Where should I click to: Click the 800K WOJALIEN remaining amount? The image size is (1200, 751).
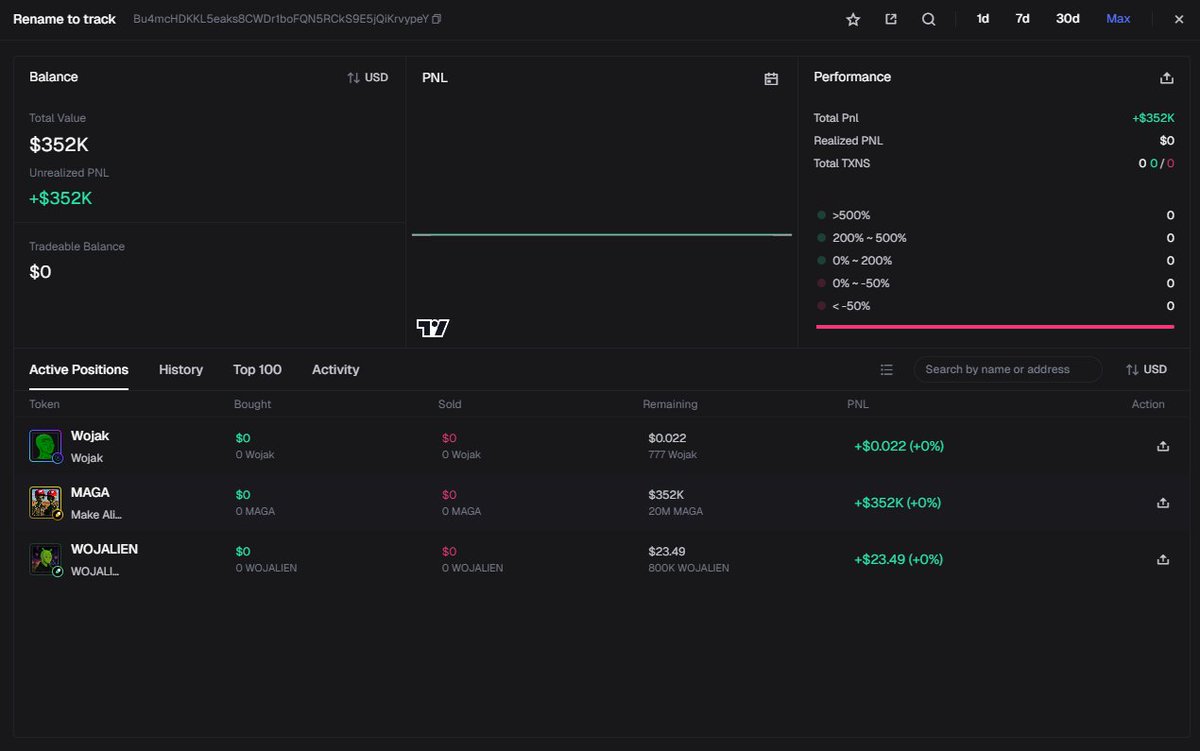688,568
